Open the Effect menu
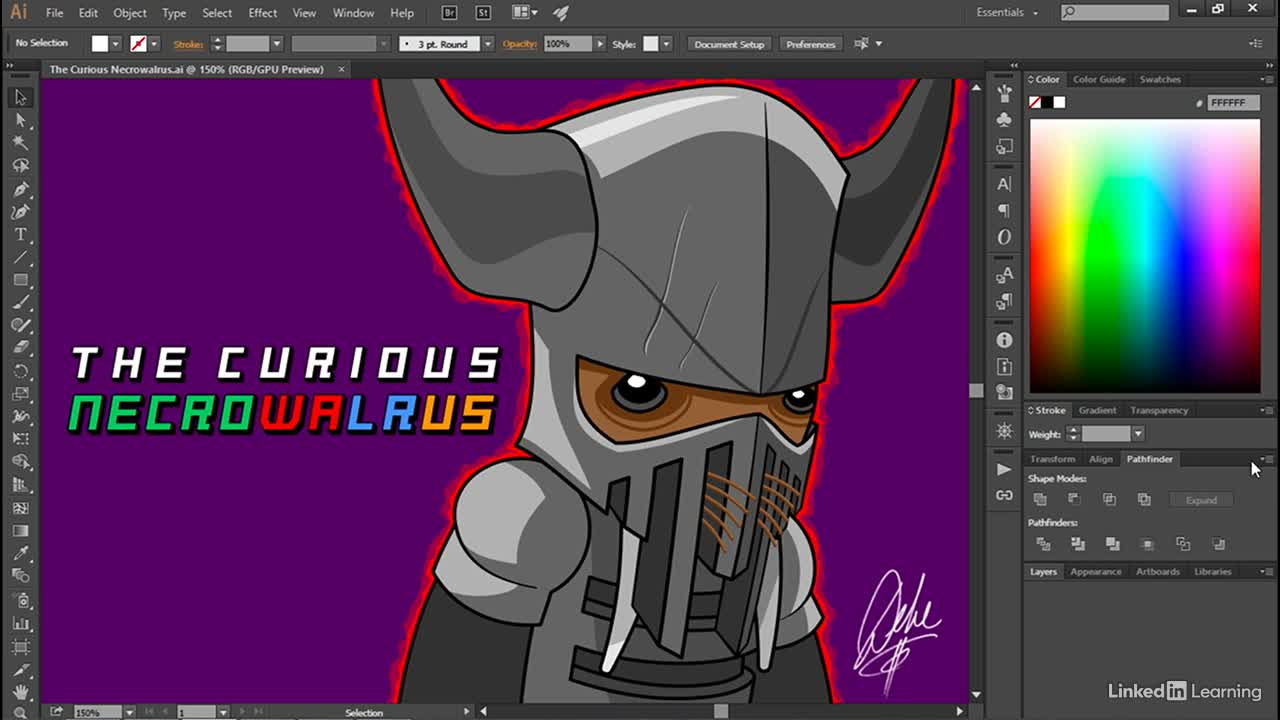The height and width of the screenshot is (720, 1280). [x=263, y=13]
